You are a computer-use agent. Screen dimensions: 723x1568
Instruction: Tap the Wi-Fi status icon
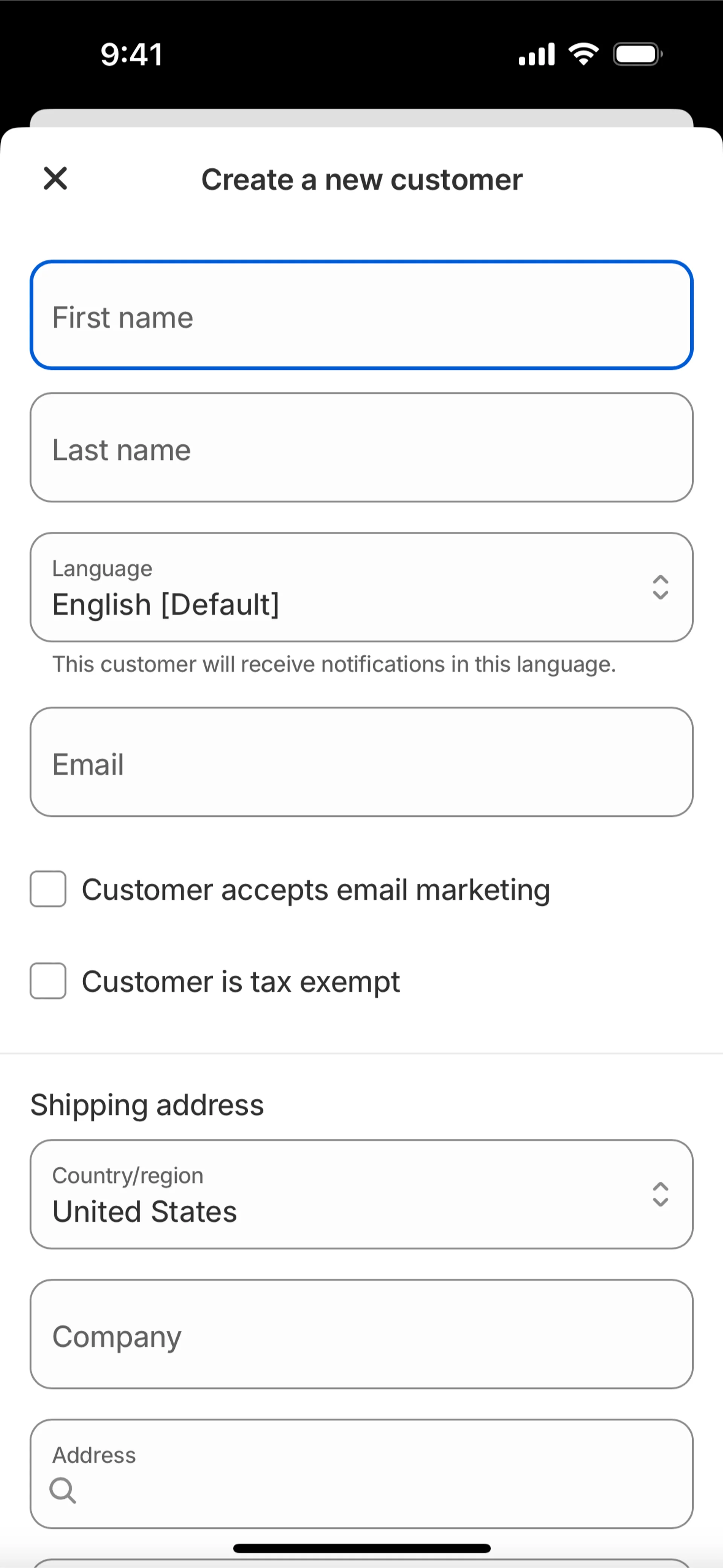coord(584,54)
